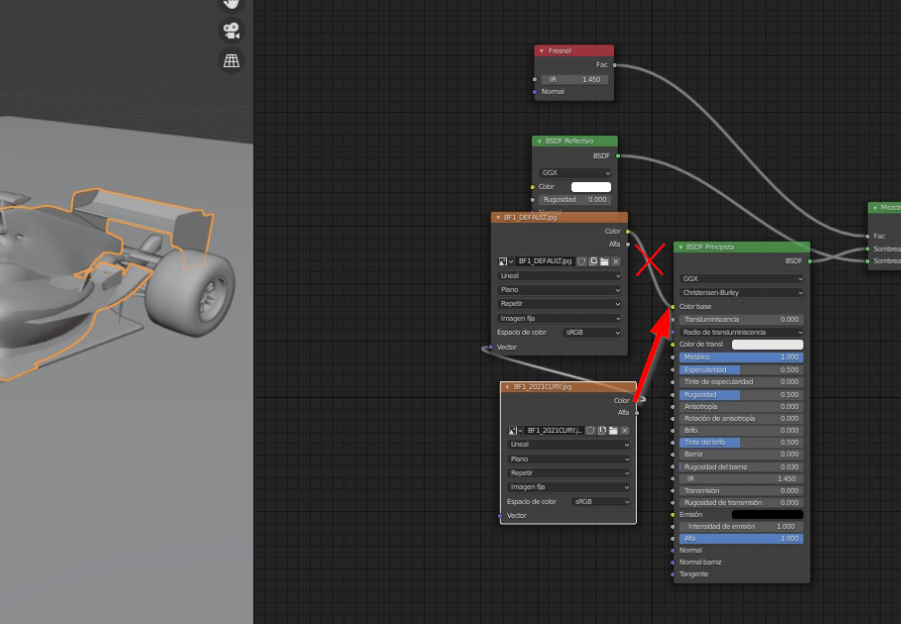Toggle fake user shield on BF1_2021CURY.jpg
Viewport: 901px width, 624px height.
591,430
